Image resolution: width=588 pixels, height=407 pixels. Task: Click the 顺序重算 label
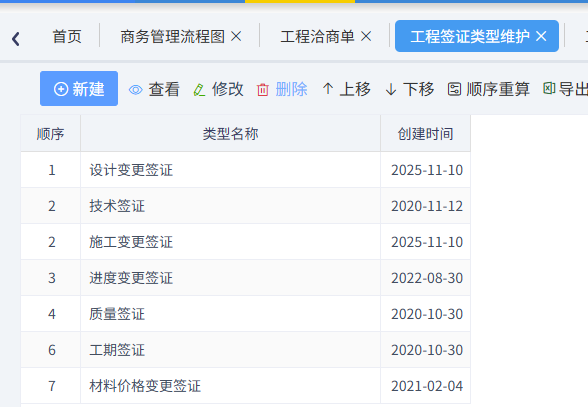(498, 89)
